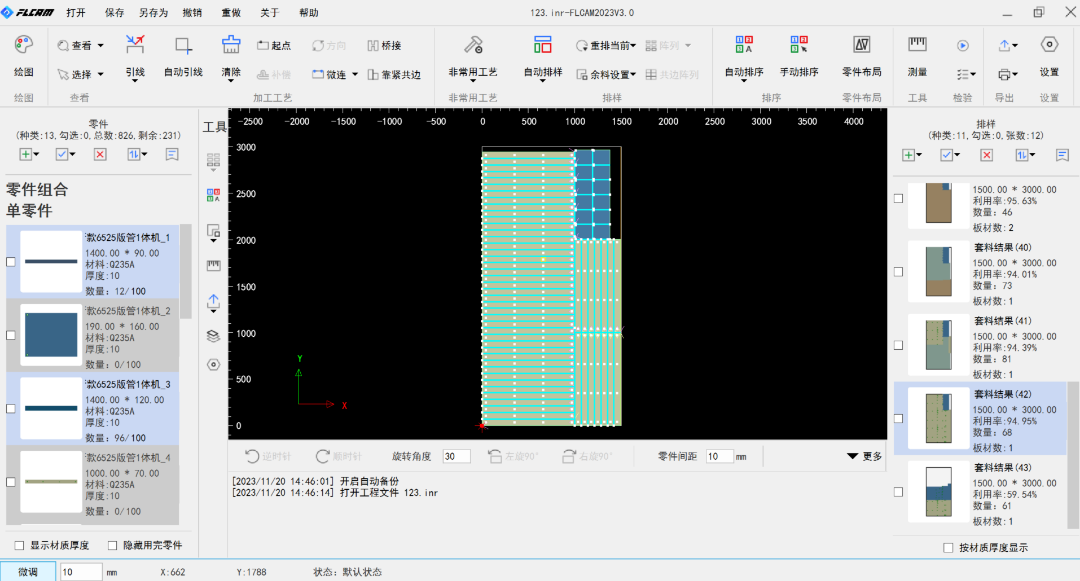This screenshot has width=1080, height=581.
Task: Click the ruler icon in 工具 sidebar
Action: [214, 265]
